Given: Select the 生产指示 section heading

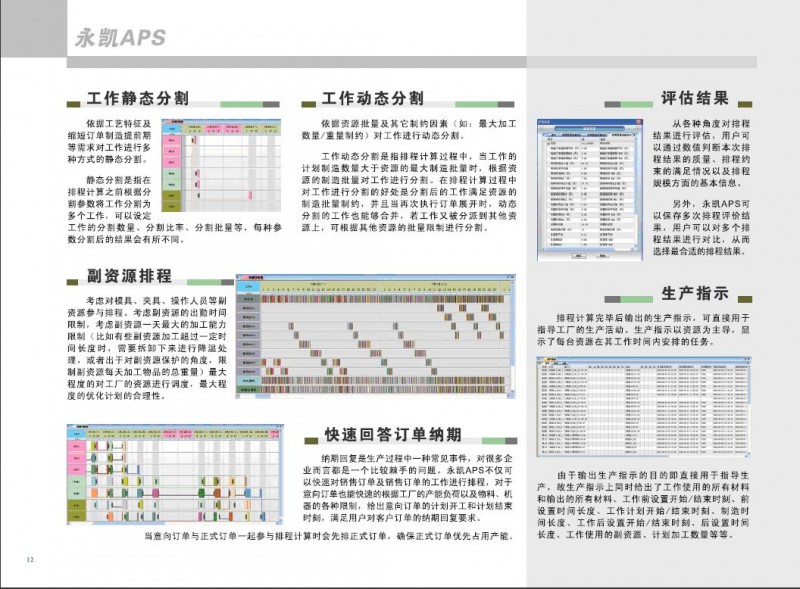Looking at the screenshot, I should [x=695, y=293].
